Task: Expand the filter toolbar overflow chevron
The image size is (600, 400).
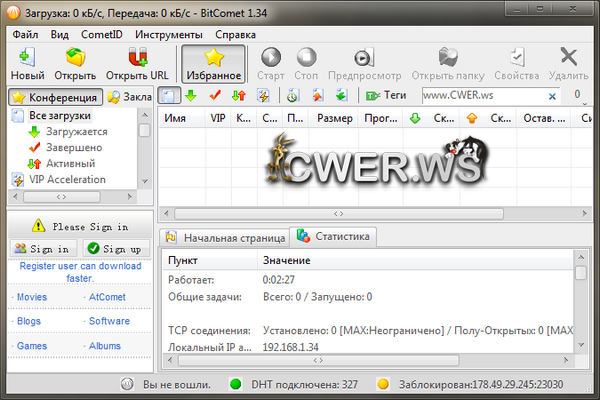Action: point(585,104)
